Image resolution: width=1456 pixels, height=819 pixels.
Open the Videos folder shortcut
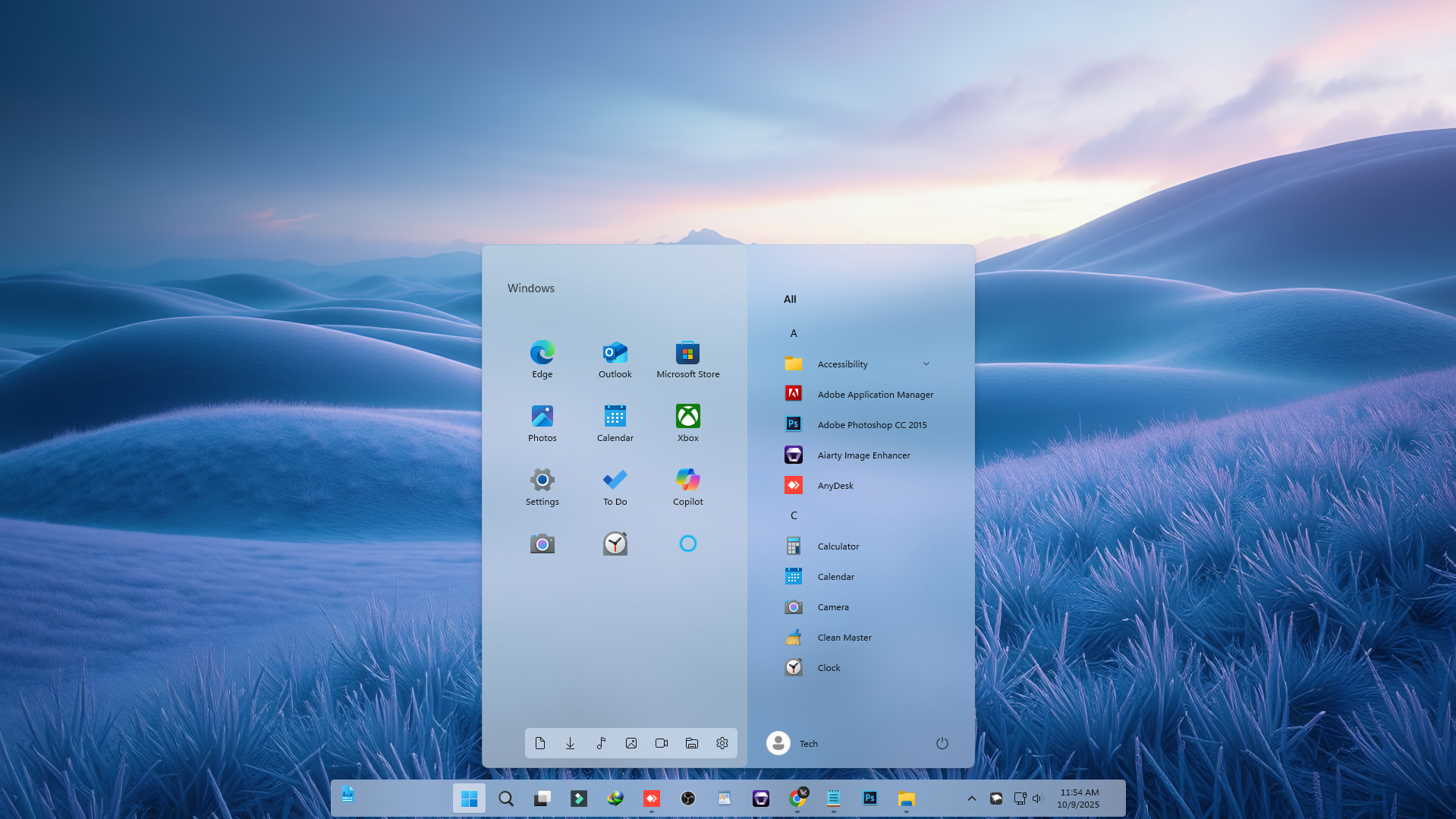661,744
